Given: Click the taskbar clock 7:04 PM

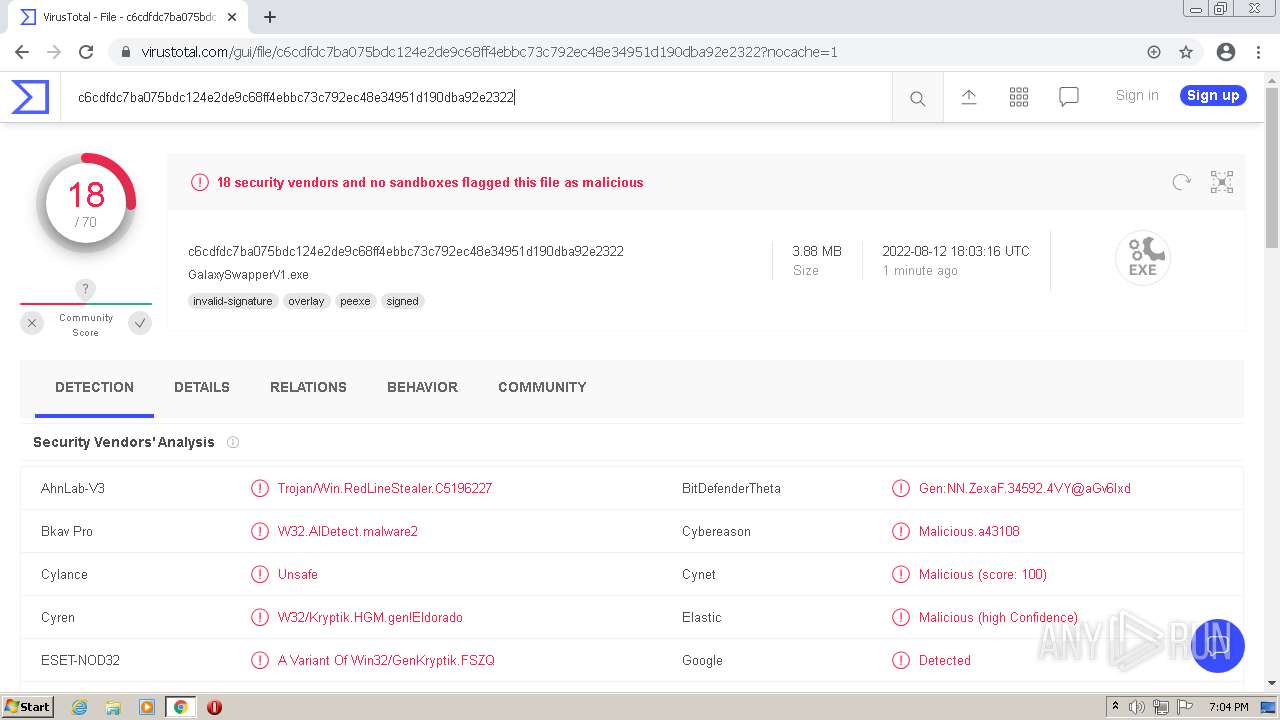Looking at the screenshot, I should 1228,707.
